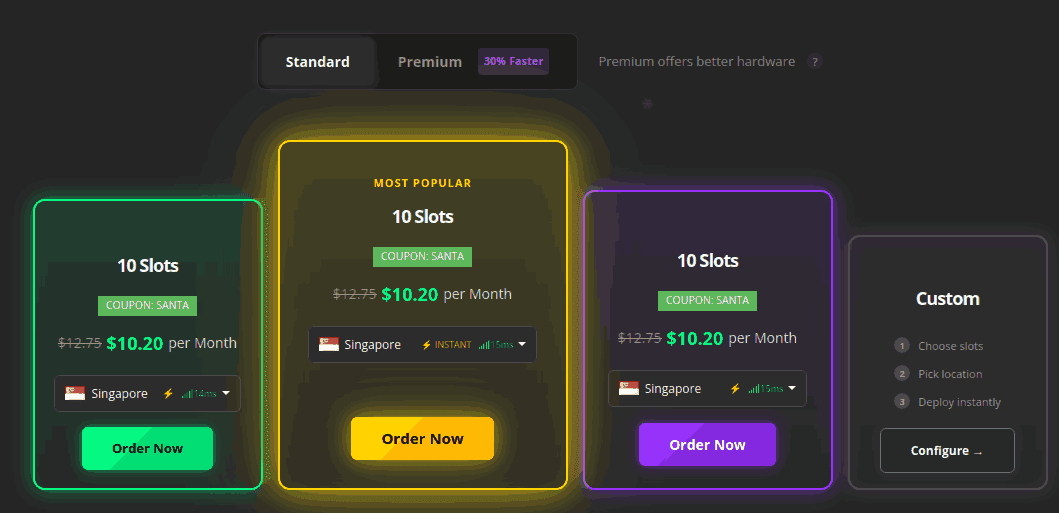Screen dimensions: 1059x513
Task: Click lightning bolt icon in purple card
Action: 735,389
